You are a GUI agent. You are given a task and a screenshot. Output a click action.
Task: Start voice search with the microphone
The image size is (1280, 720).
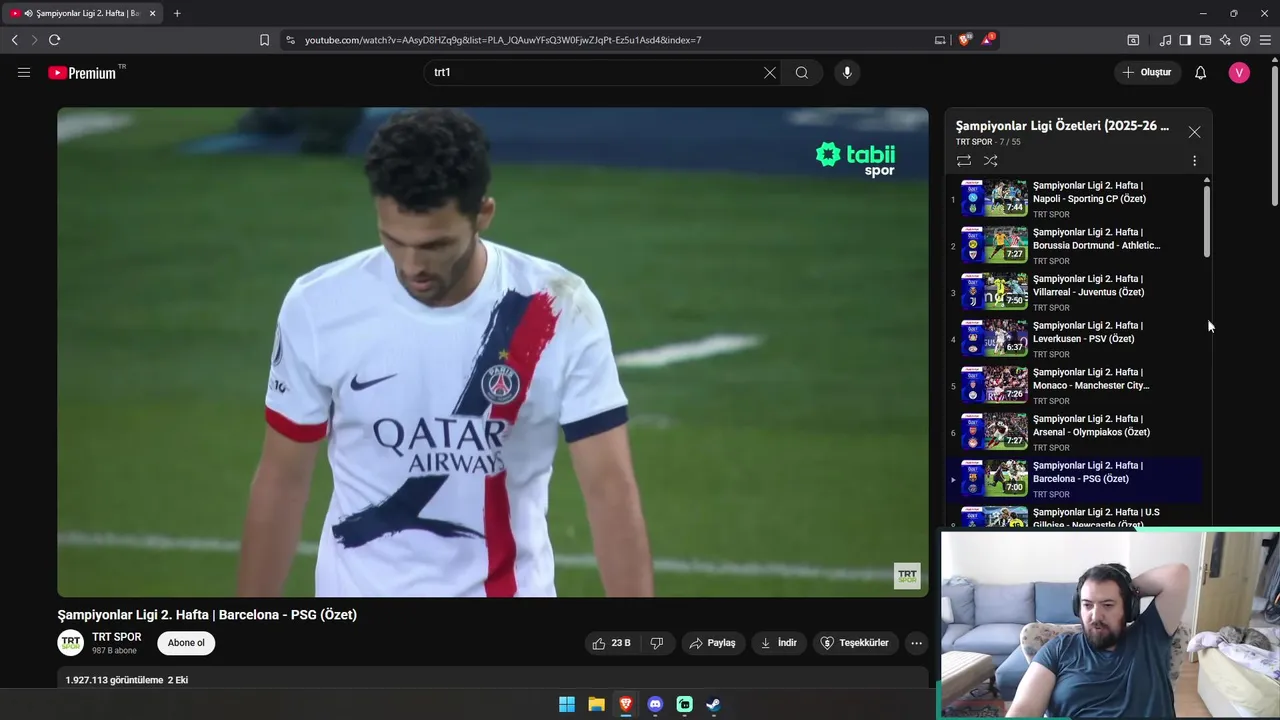pyautogui.click(x=847, y=72)
